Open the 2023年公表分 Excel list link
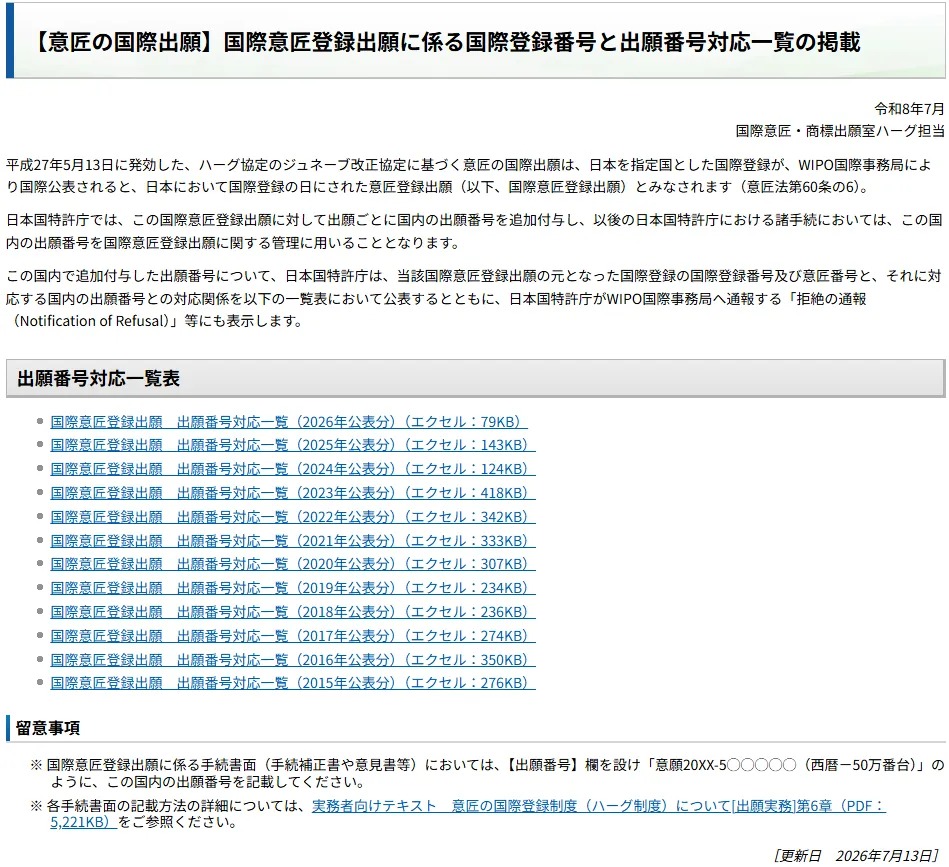Image resolution: width=949 pixels, height=867 pixels. pos(293,493)
